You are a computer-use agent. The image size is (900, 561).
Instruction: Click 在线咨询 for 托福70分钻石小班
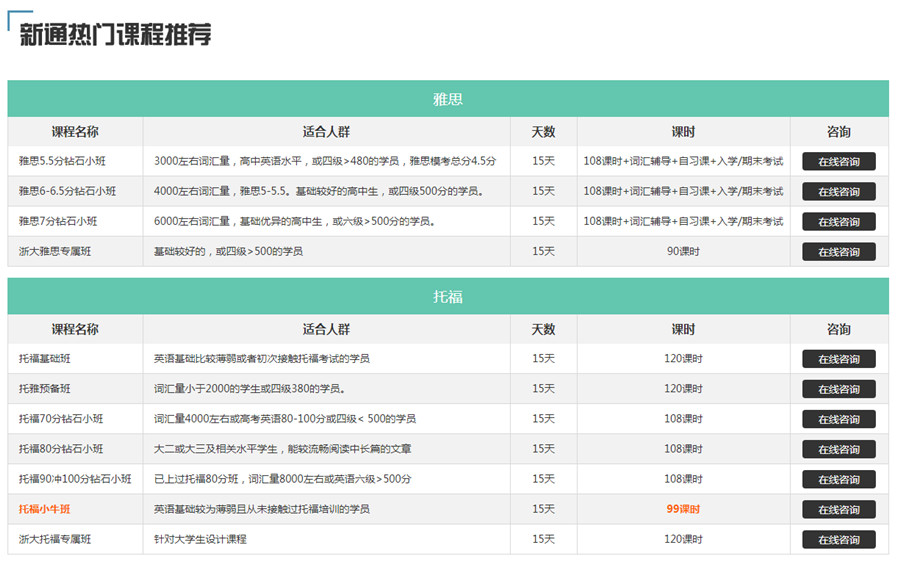coord(838,419)
